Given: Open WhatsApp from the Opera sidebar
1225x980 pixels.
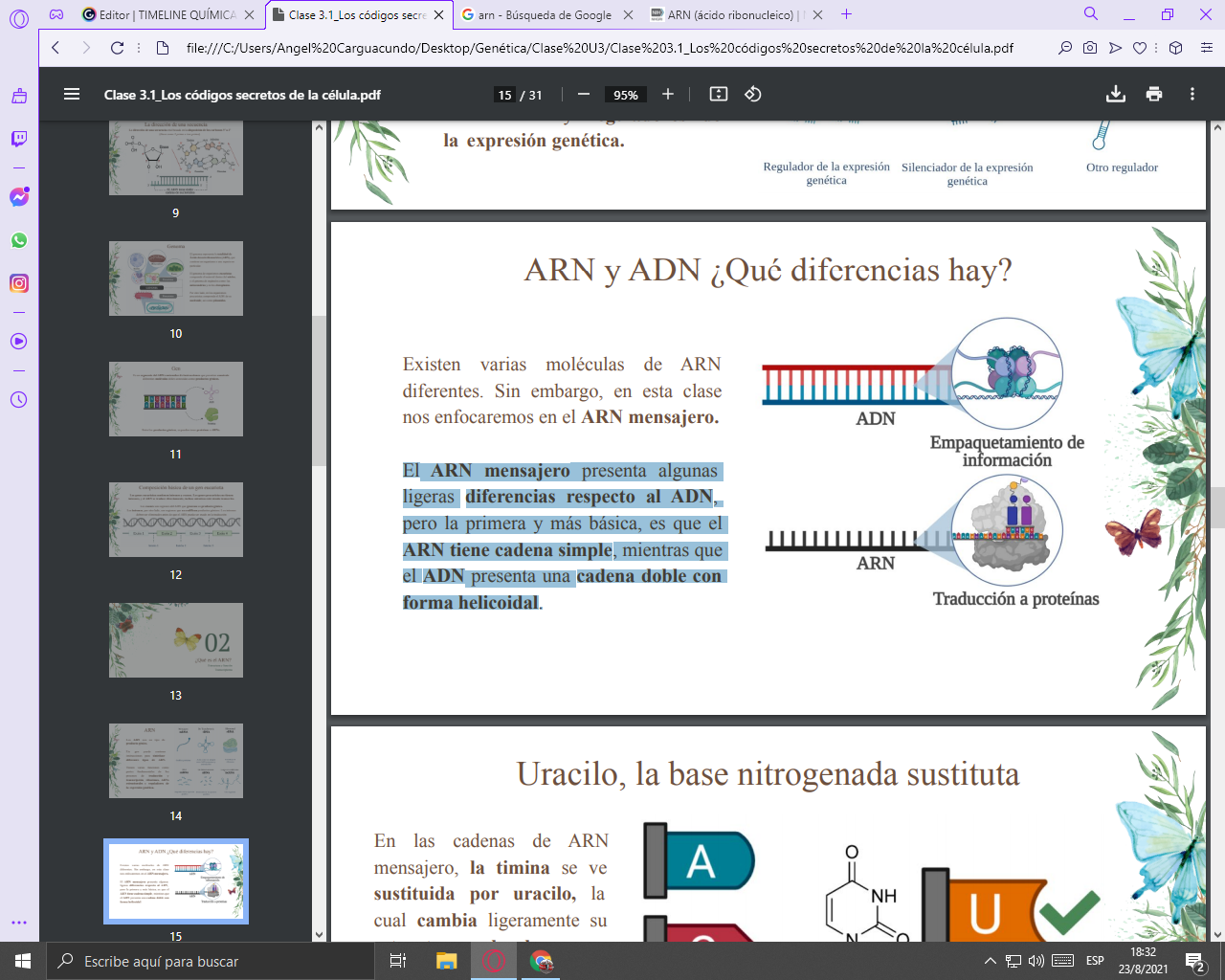Looking at the screenshot, I should [x=19, y=240].
